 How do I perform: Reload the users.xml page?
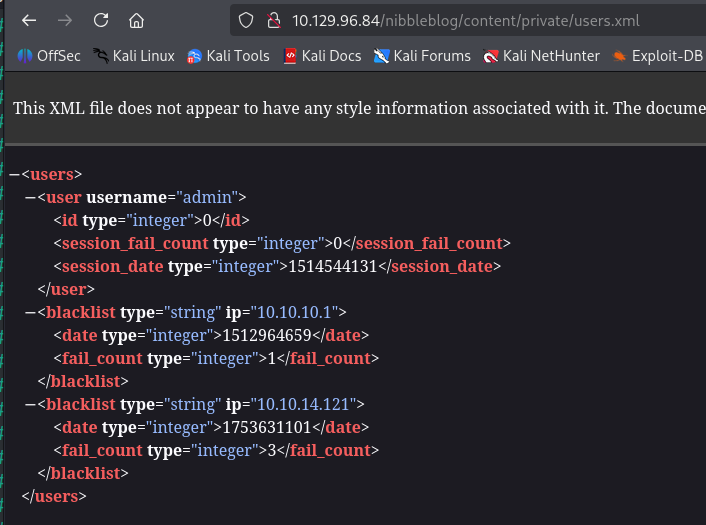101,20
